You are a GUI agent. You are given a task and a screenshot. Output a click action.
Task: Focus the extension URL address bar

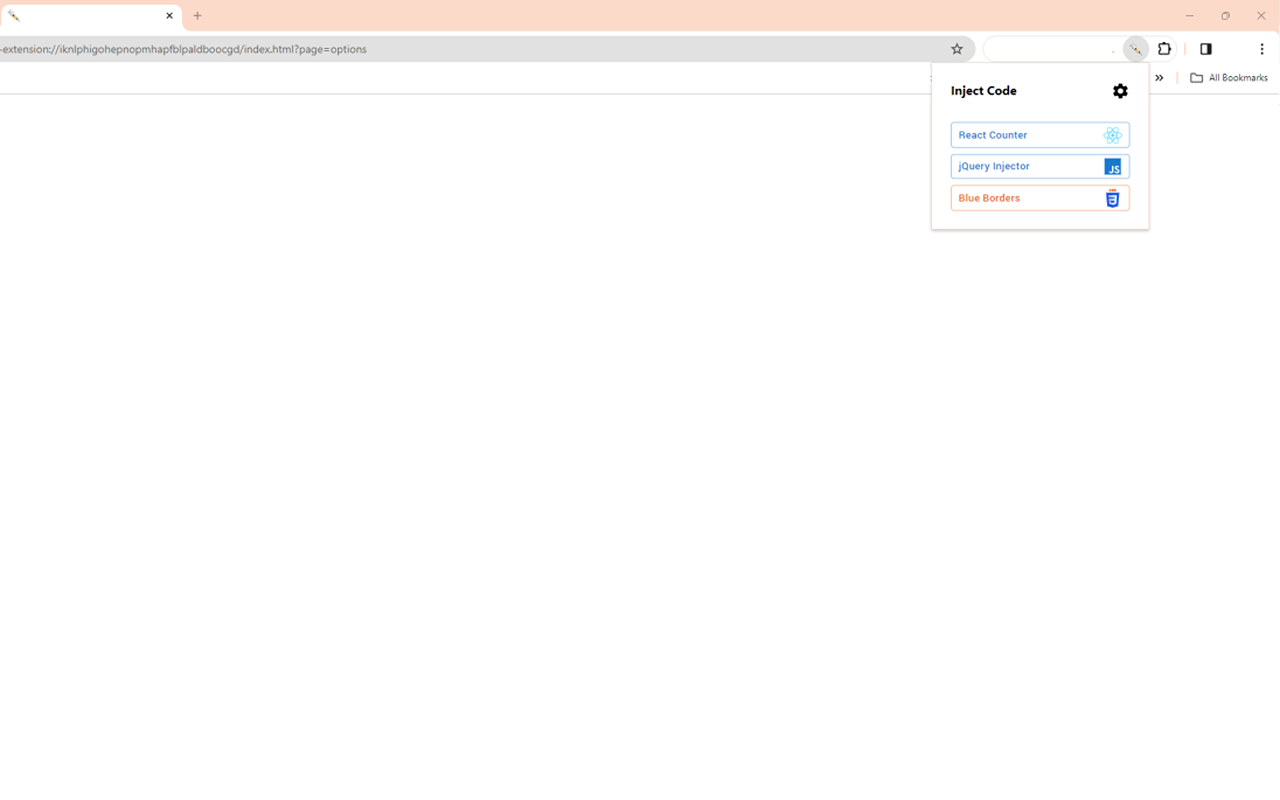point(470,48)
